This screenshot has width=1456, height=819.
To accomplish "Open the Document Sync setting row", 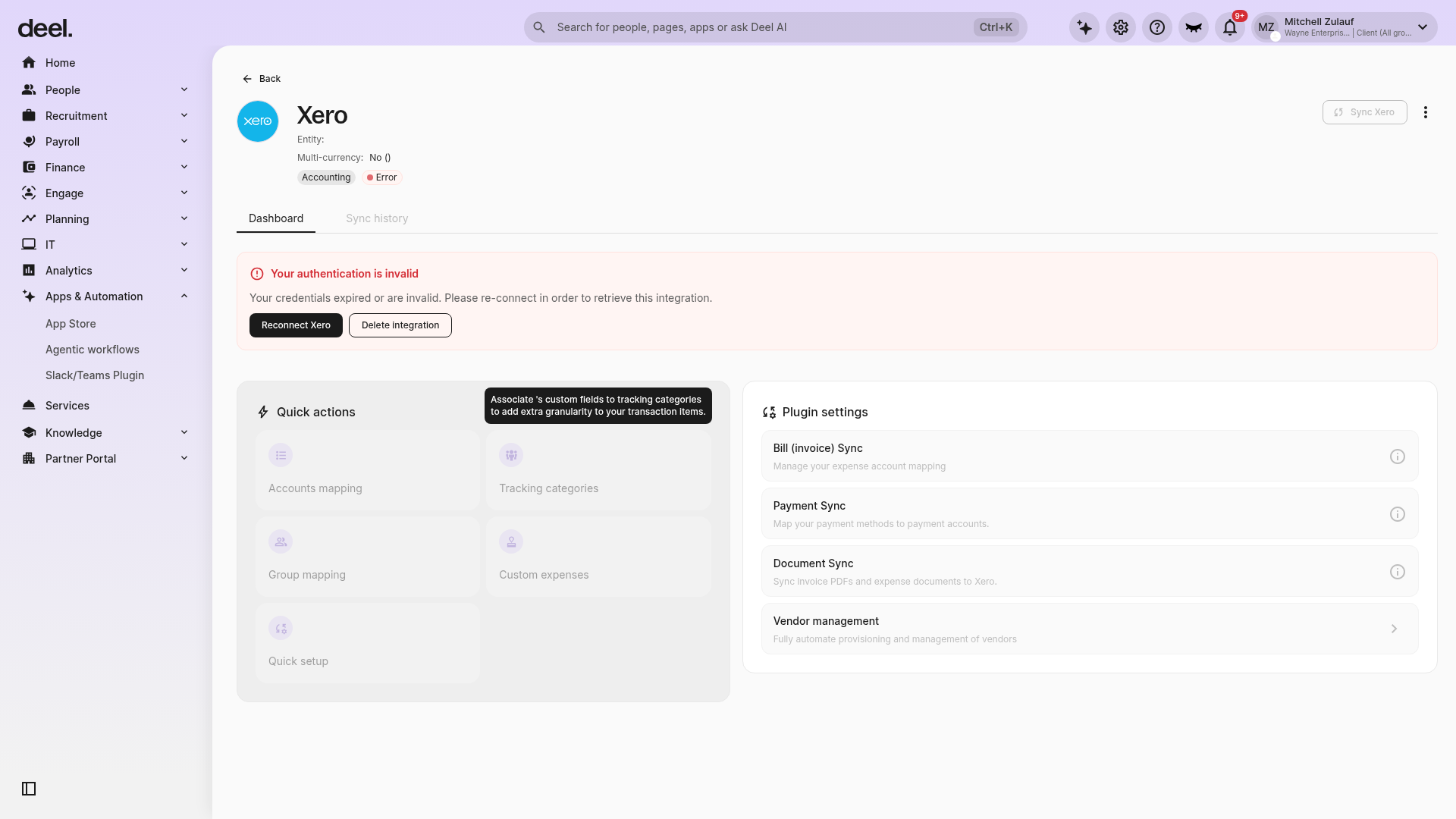I will (x=1090, y=571).
